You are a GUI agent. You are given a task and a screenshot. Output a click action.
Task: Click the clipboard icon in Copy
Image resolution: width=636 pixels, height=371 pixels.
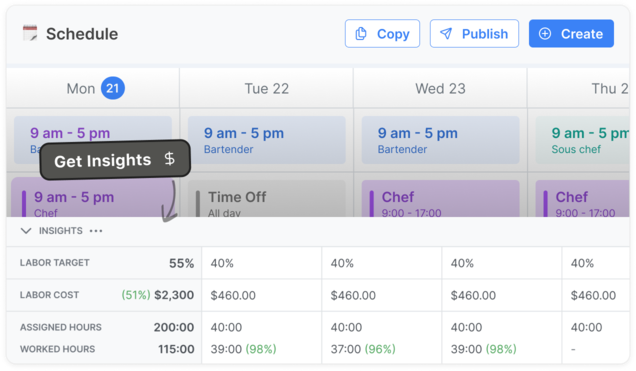(x=361, y=34)
